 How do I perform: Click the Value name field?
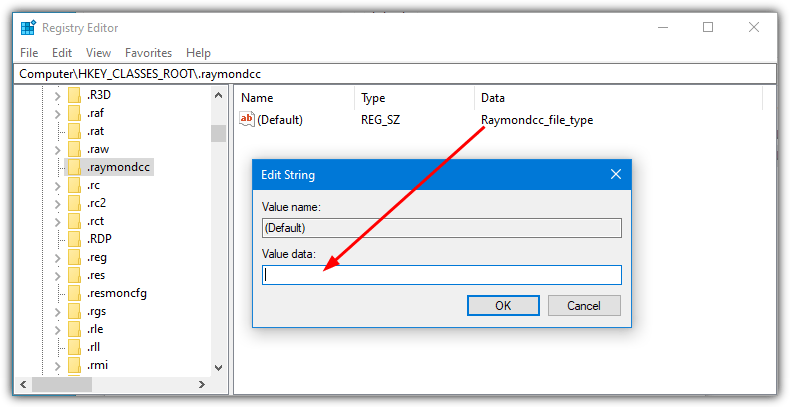point(442,228)
